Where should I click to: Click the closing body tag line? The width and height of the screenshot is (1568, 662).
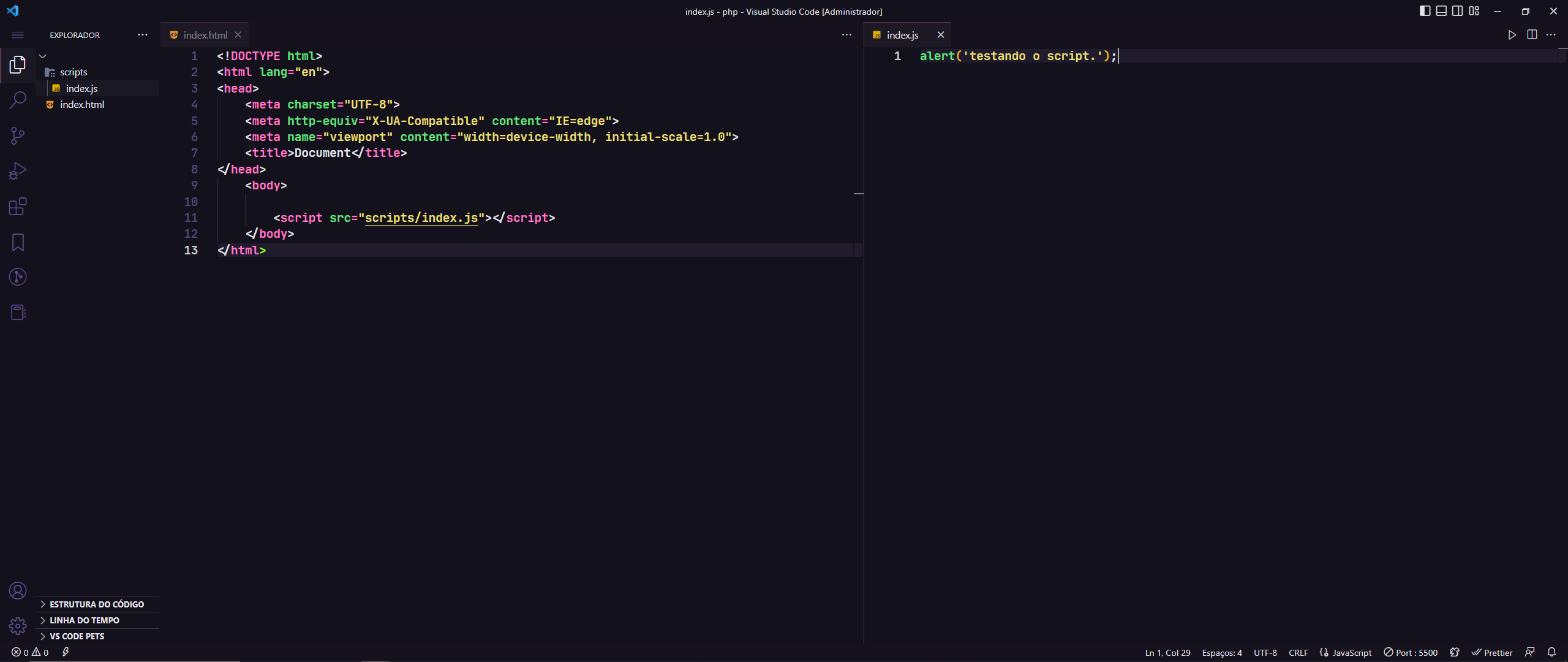coord(269,234)
